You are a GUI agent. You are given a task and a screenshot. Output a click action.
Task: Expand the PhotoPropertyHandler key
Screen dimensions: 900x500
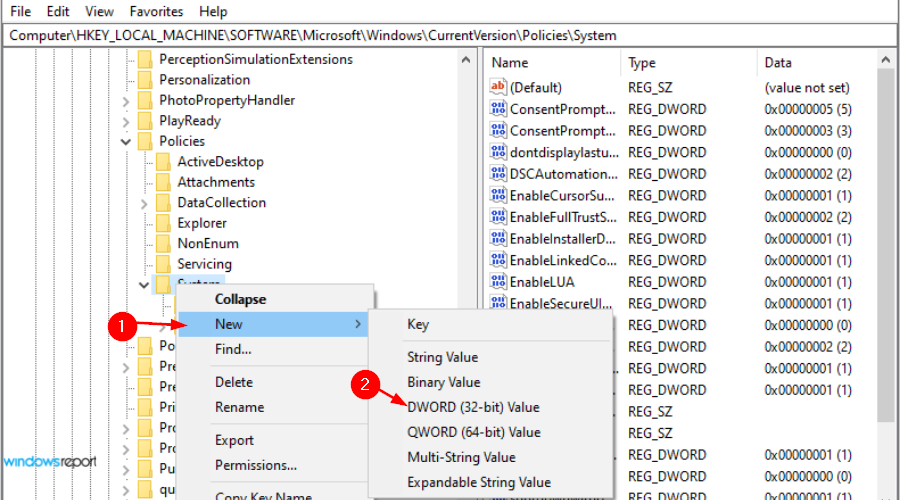click(126, 102)
